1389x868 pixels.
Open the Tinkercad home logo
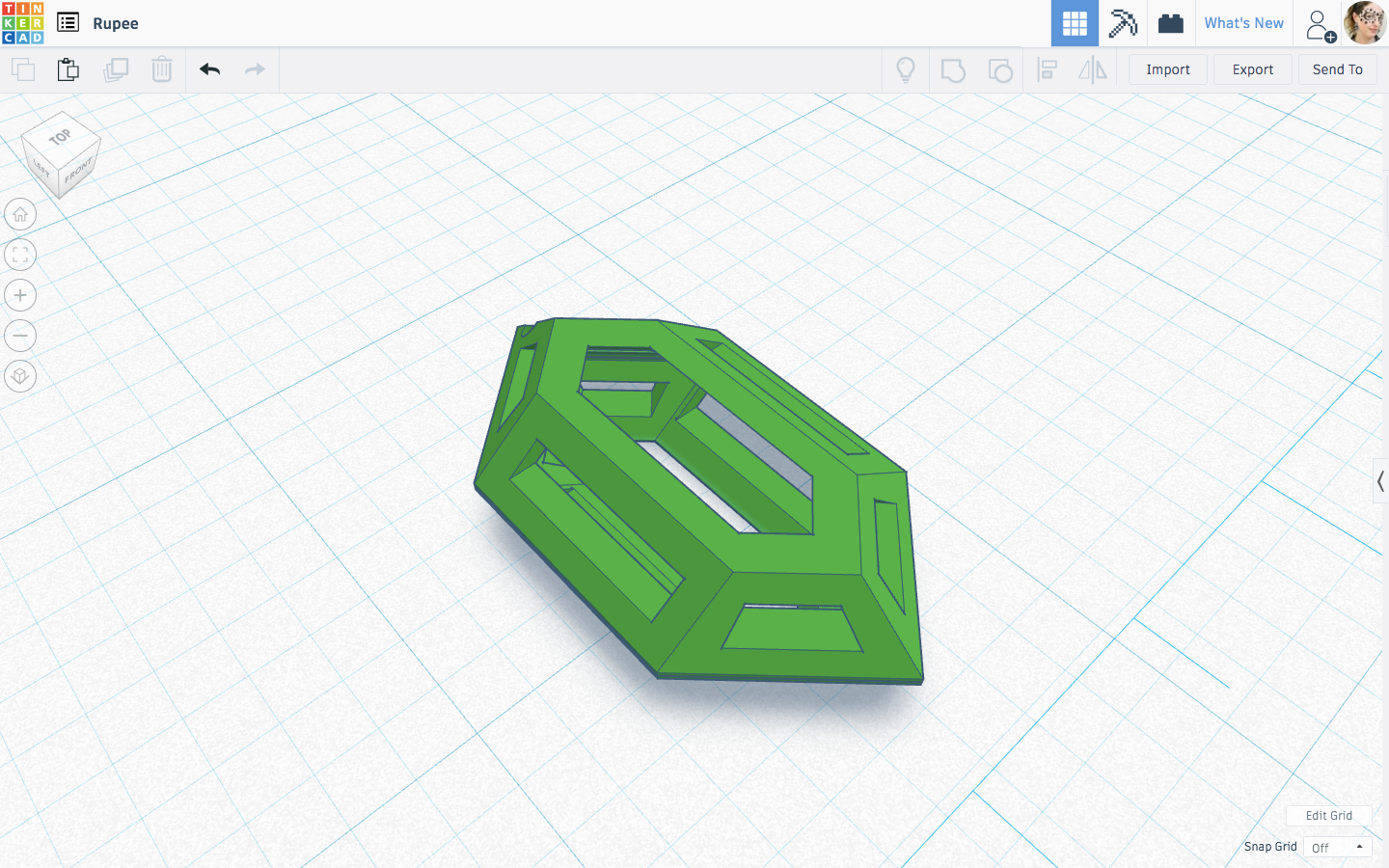(x=23, y=23)
